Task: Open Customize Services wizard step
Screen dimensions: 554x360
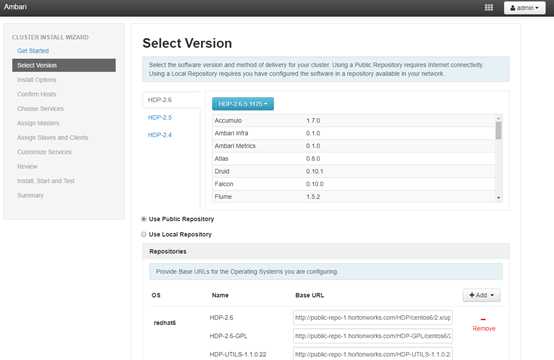Action: [x=45, y=152]
